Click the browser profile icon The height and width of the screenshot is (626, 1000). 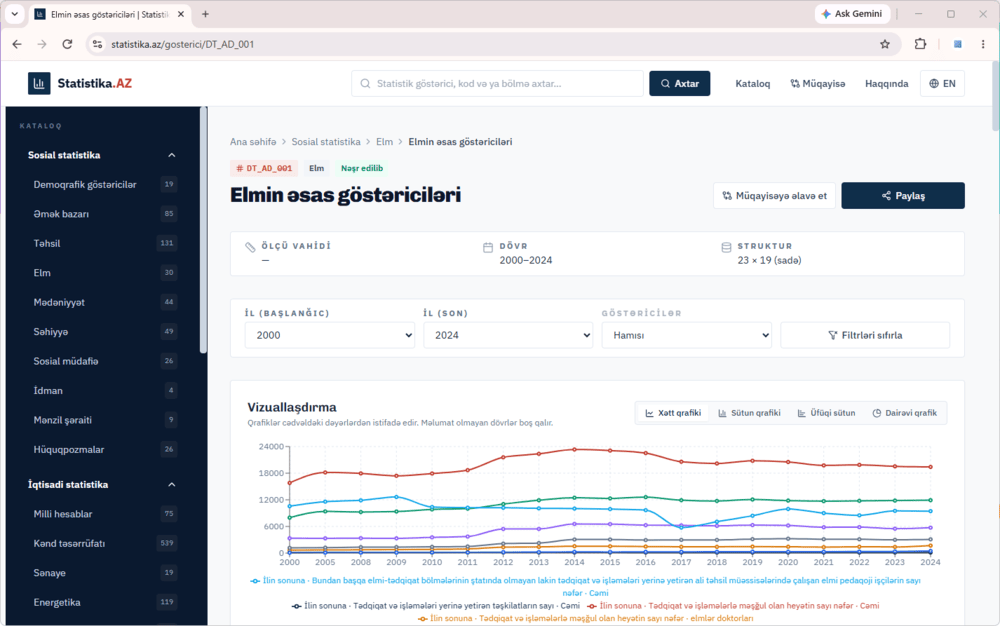tap(957, 44)
